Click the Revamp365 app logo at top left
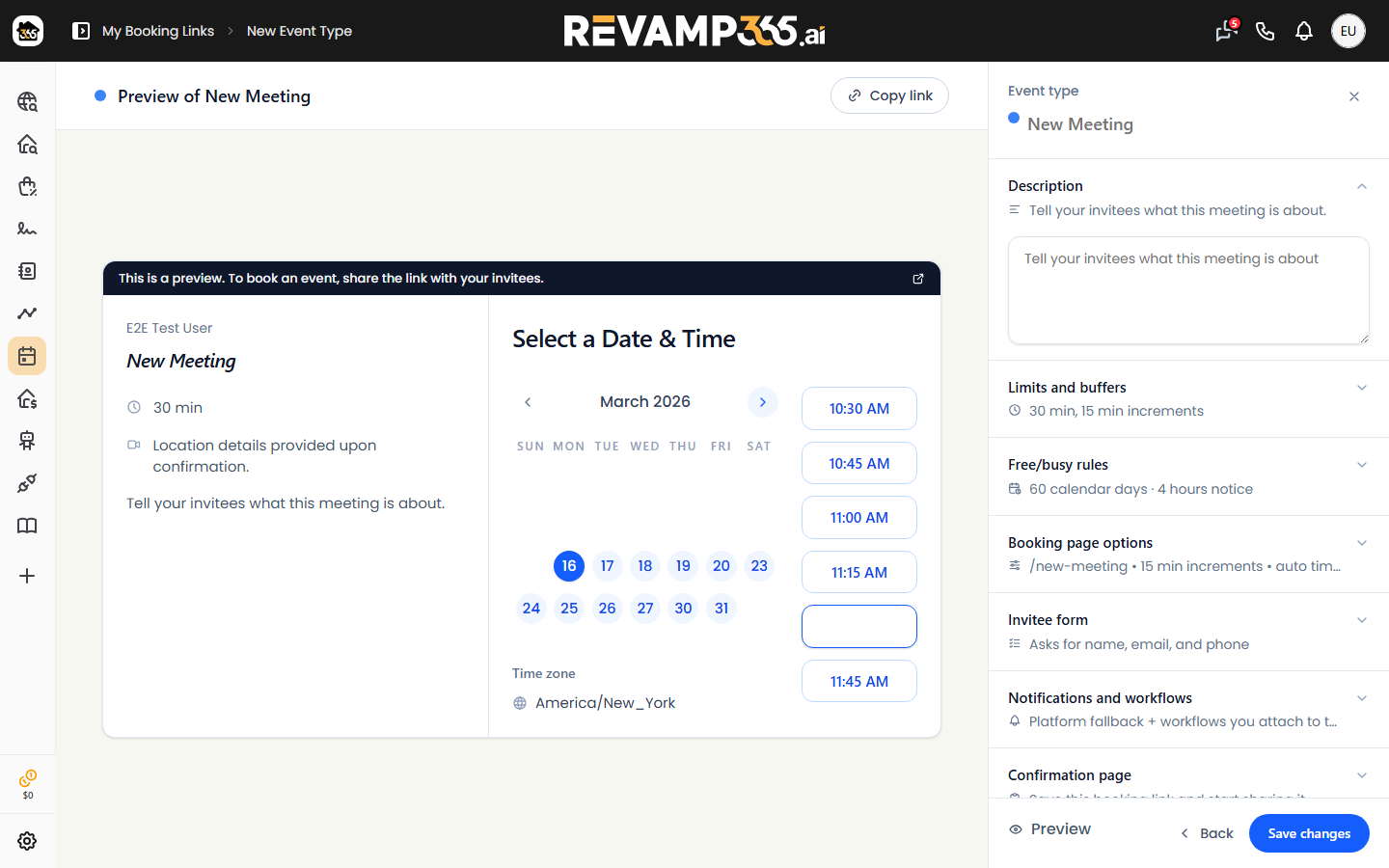This screenshot has height=868, width=1389. click(28, 31)
